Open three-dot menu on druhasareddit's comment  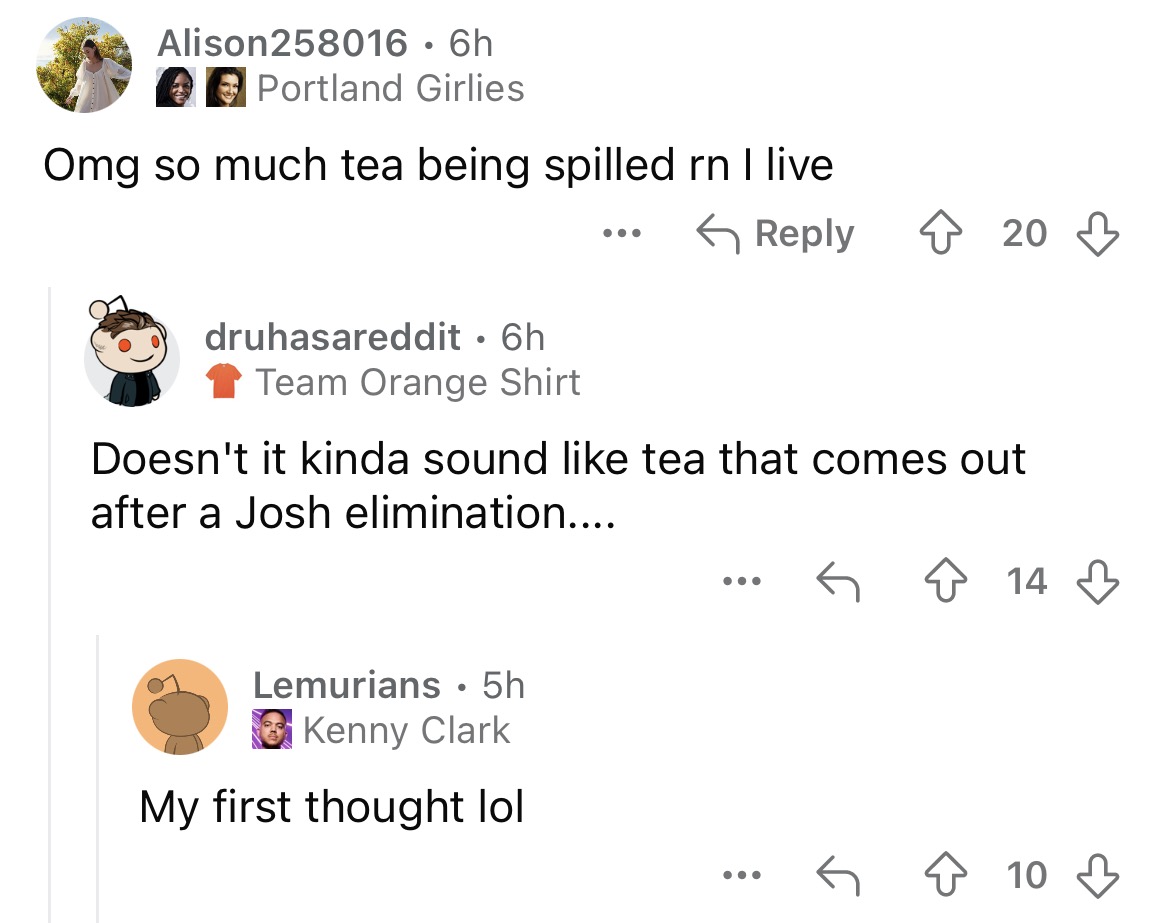tap(742, 581)
